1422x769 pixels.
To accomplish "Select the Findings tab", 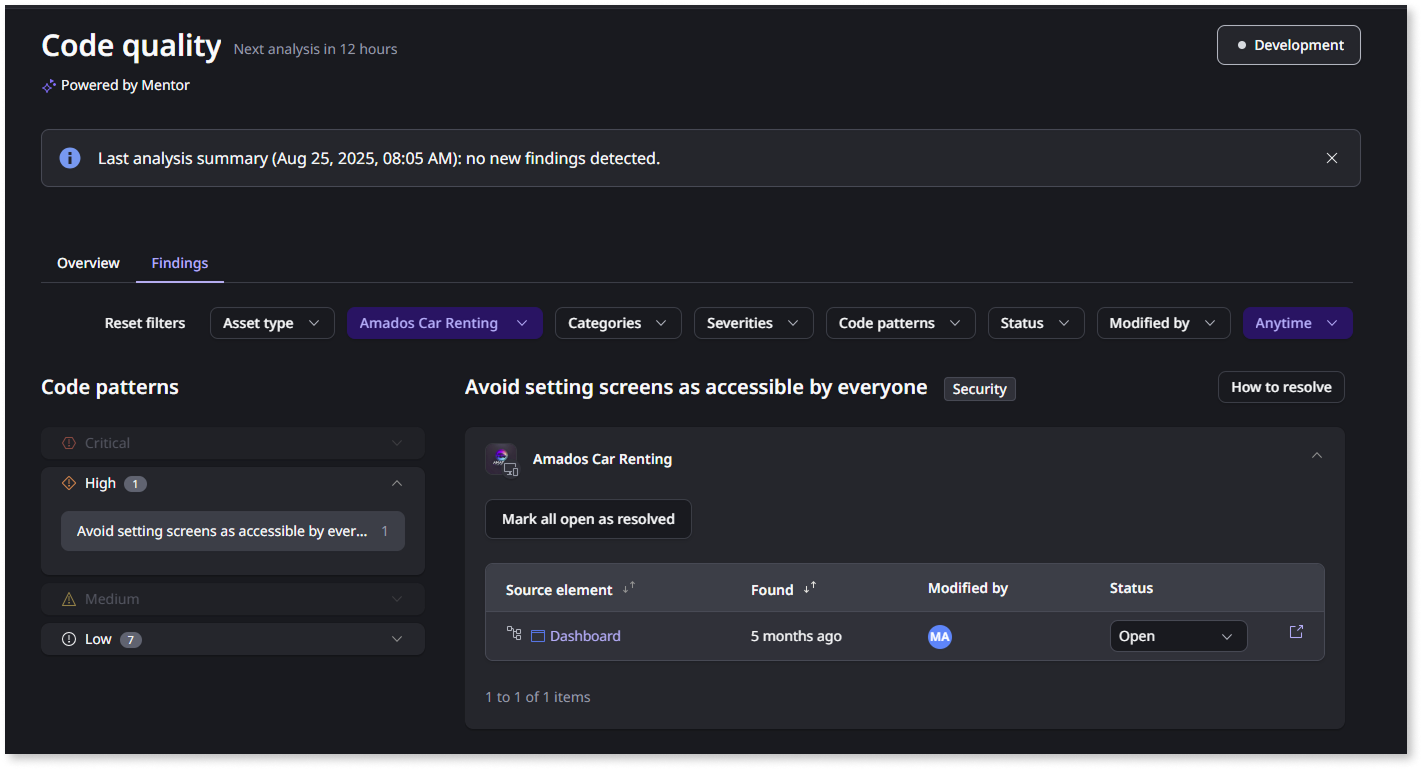I will pos(180,263).
